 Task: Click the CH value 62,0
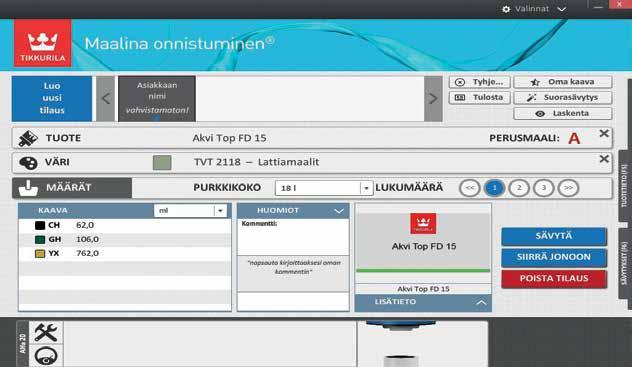point(85,225)
